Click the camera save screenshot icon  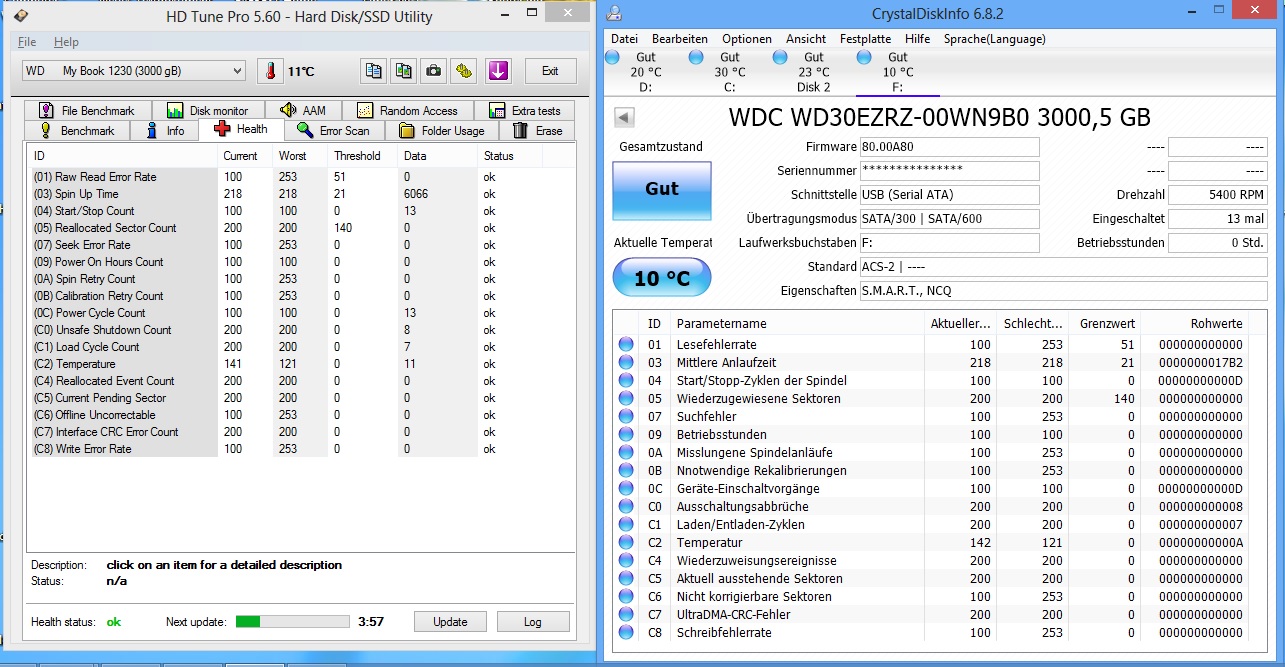434,71
